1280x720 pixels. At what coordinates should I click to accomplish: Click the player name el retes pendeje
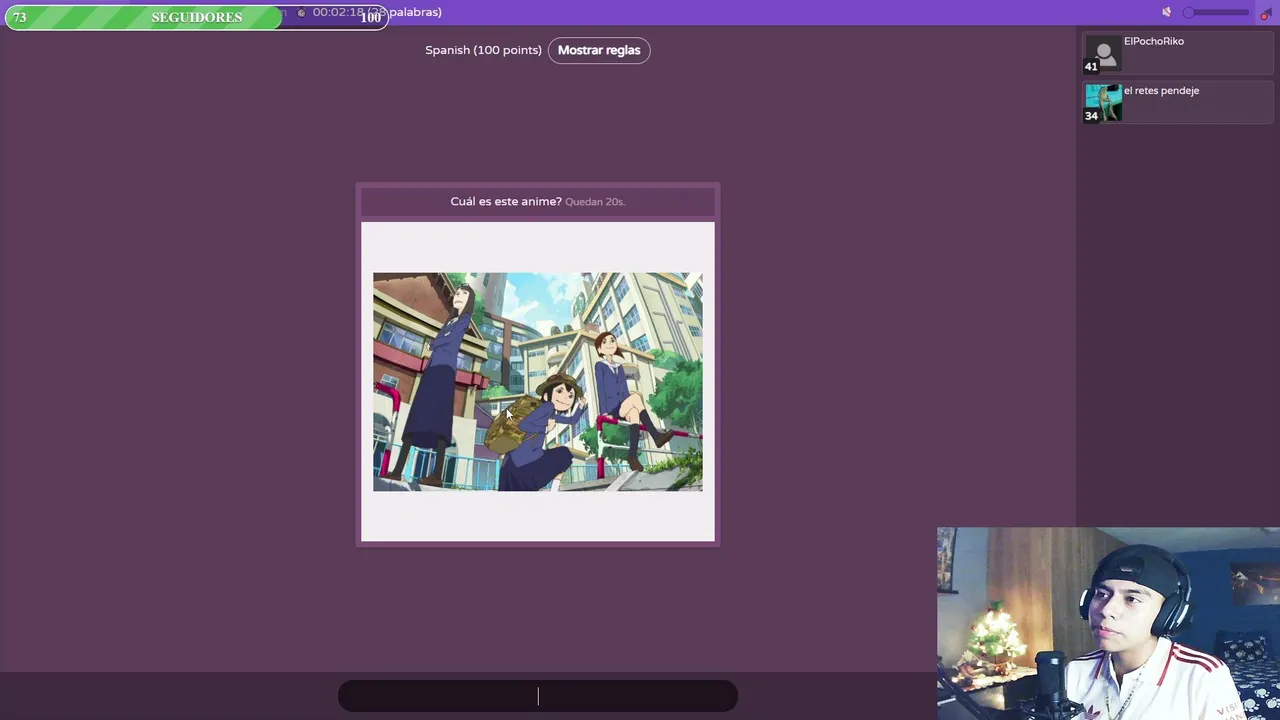[1161, 90]
